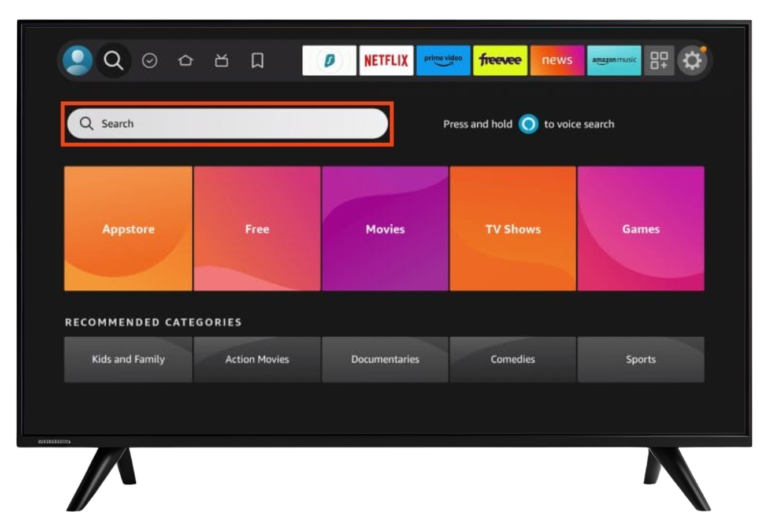This screenshot has height=525, width=768.
Task: Open the Amazon Music app
Action: [614, 61]
